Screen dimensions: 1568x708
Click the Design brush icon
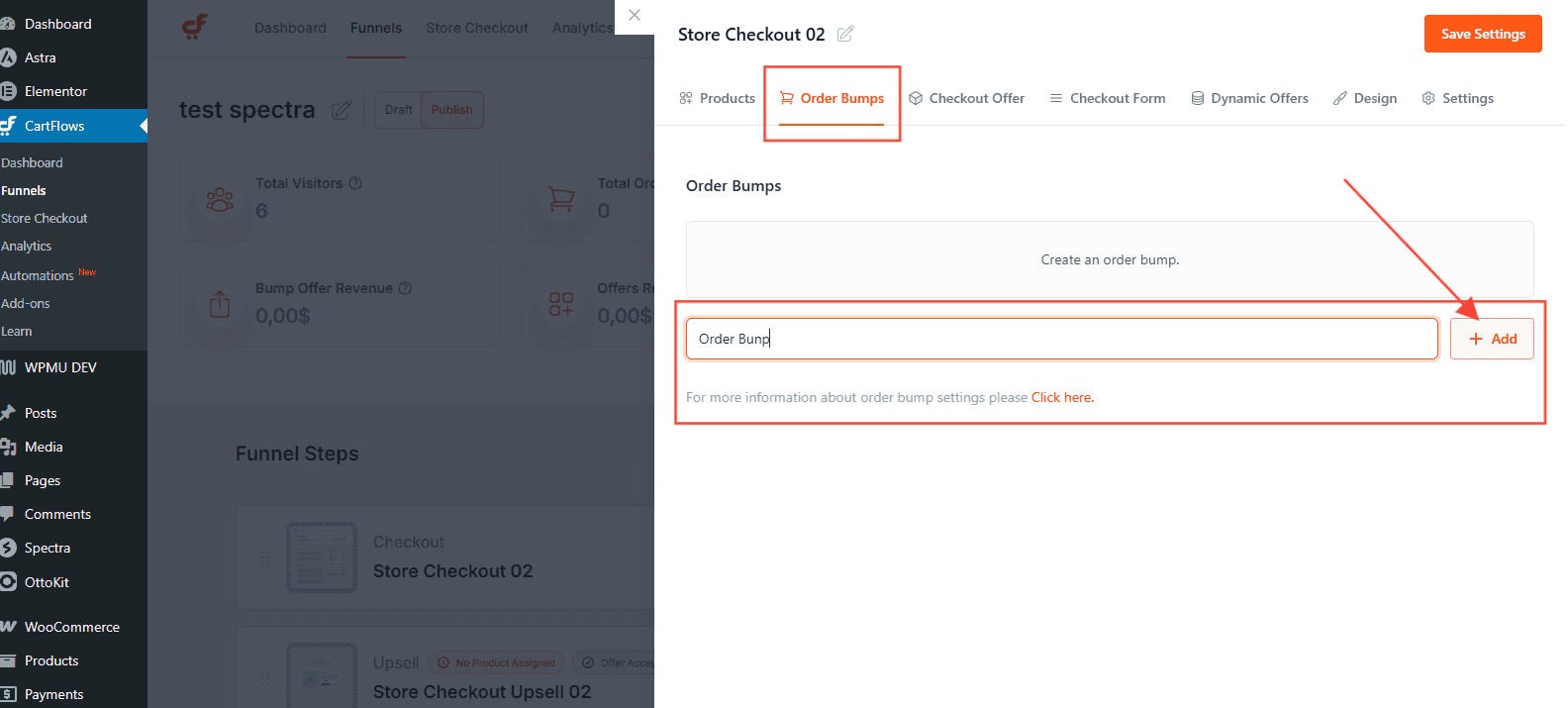click(x=1340, y=98)
